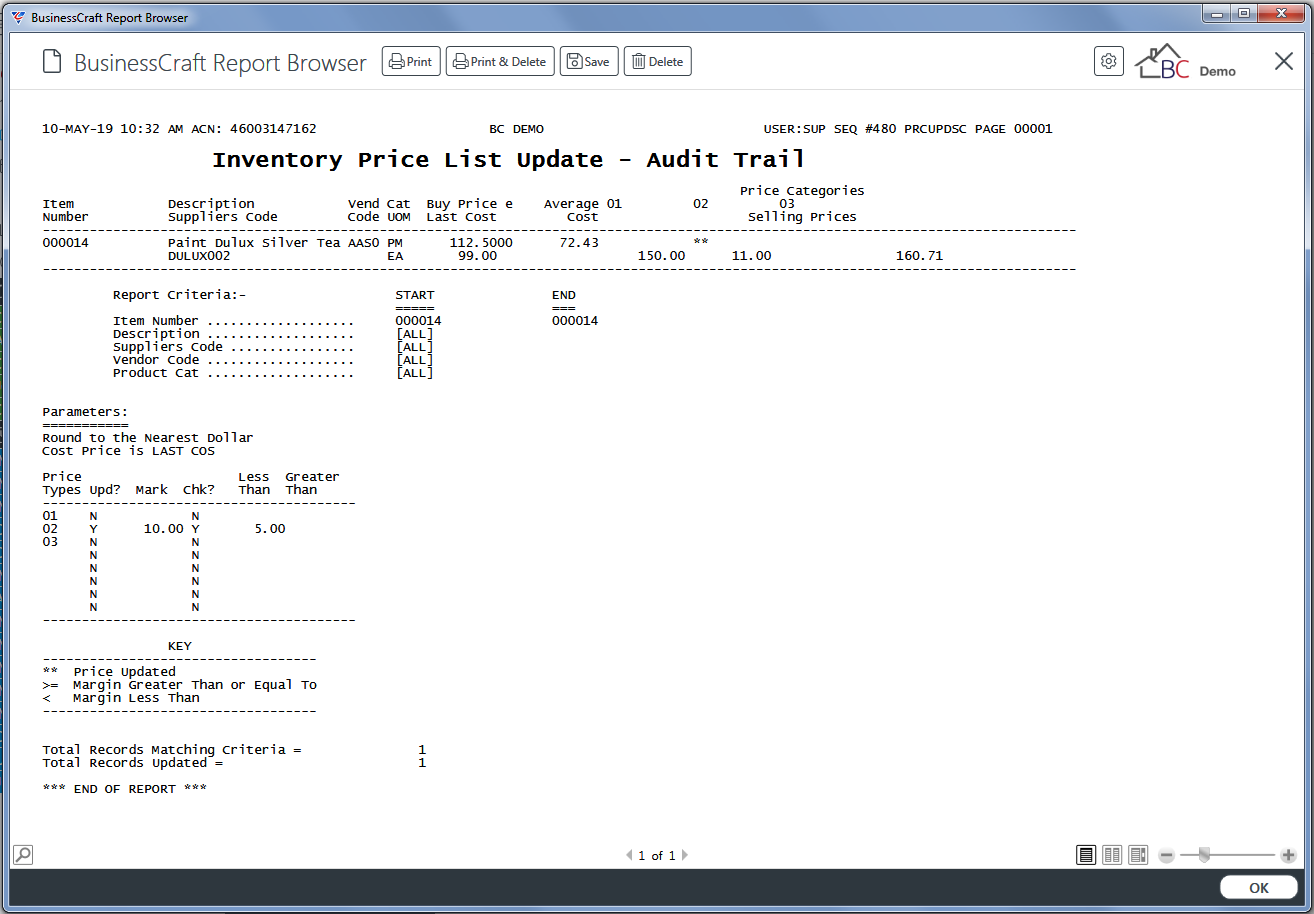
Task: Click the Delete report button
Action: click(x=658, y=61)
